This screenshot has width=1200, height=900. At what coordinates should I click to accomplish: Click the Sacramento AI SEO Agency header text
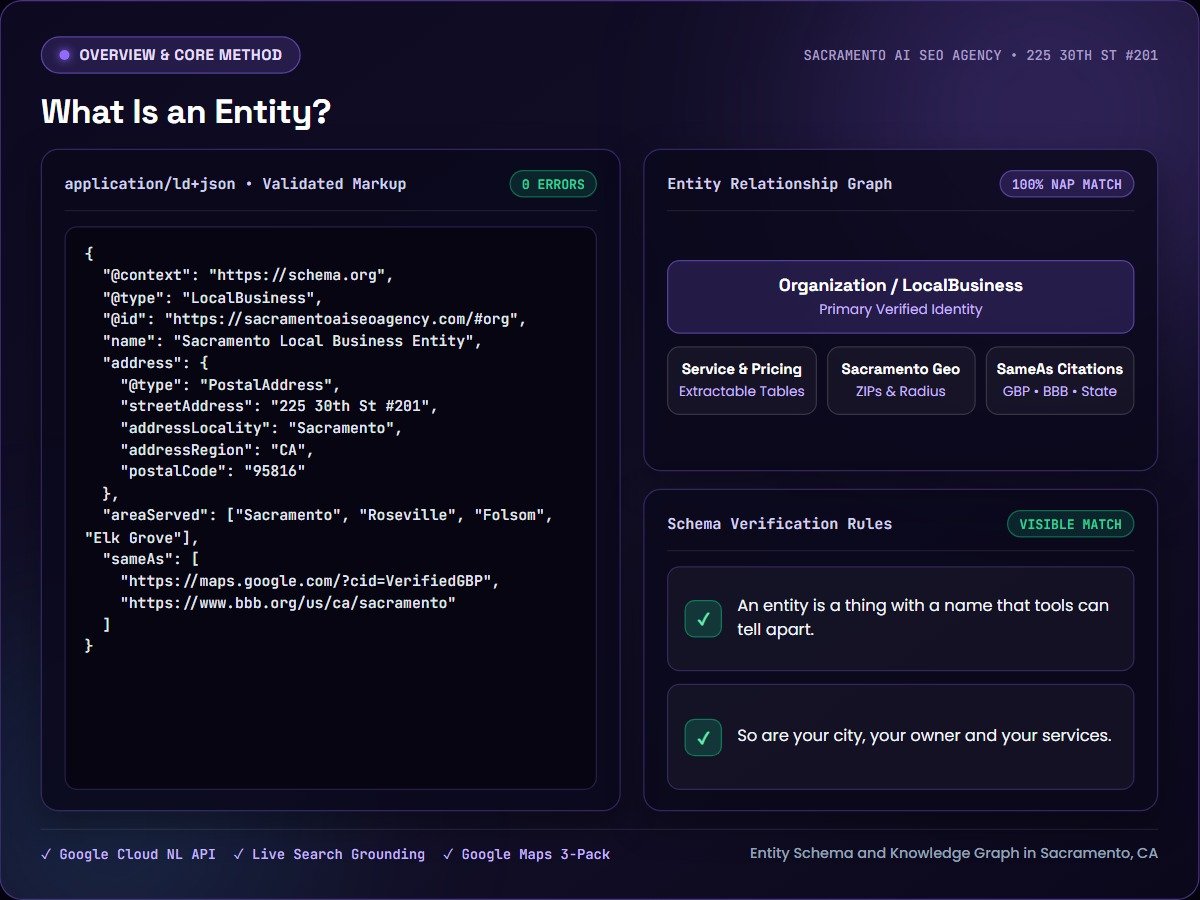coord(981,55)
